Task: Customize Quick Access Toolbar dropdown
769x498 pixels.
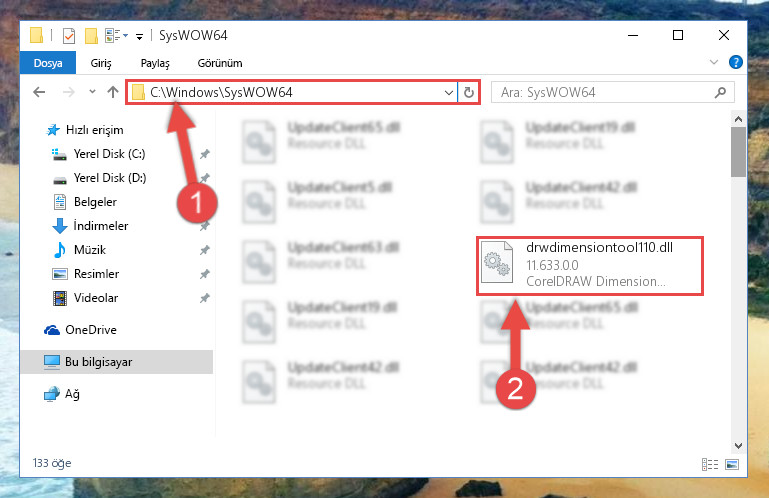Action: (x=139, y=36)
